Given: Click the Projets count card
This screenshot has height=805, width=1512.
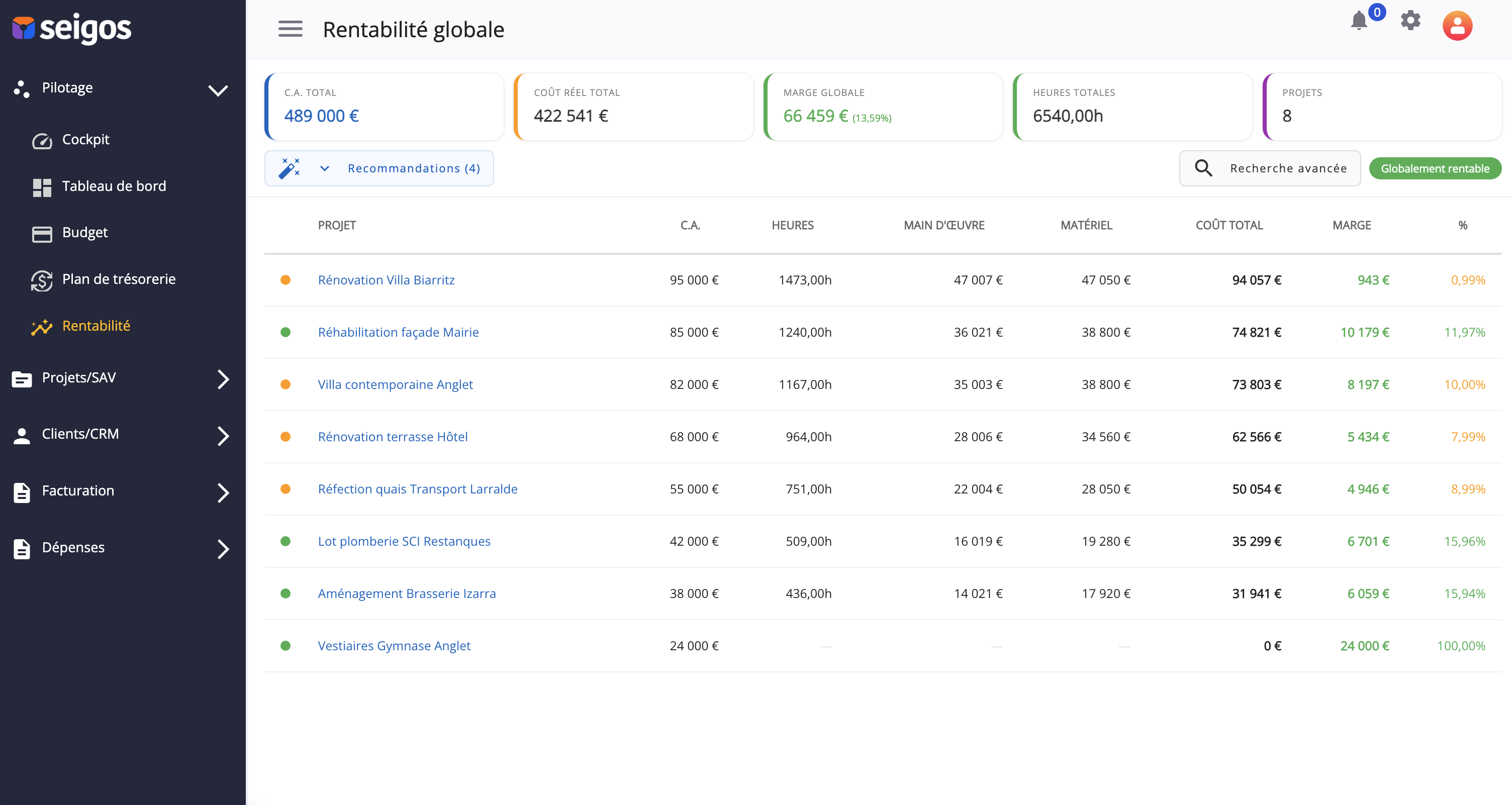Looking at the screenshot, I should point(1382,107).
